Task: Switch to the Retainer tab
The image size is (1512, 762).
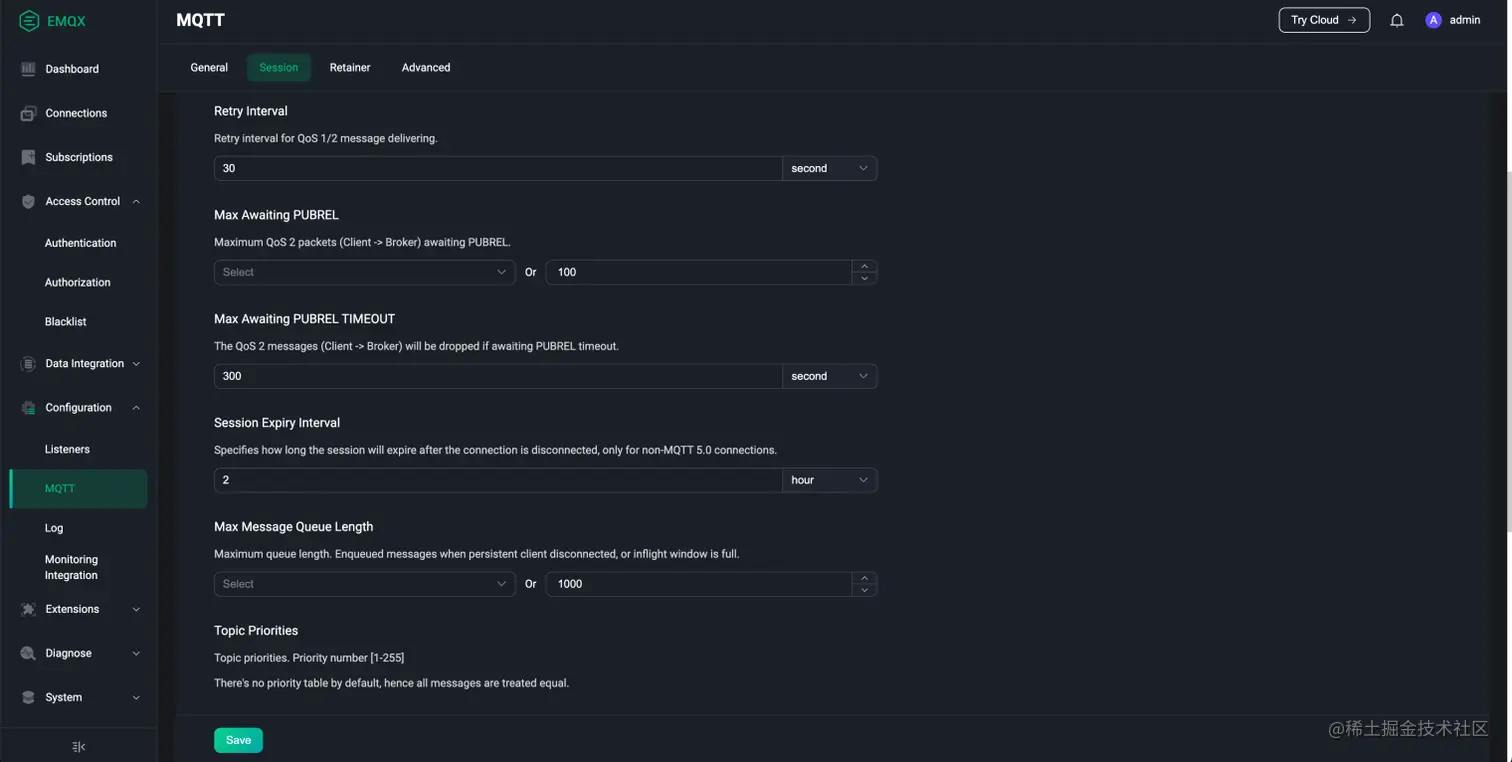Action: 349,67
